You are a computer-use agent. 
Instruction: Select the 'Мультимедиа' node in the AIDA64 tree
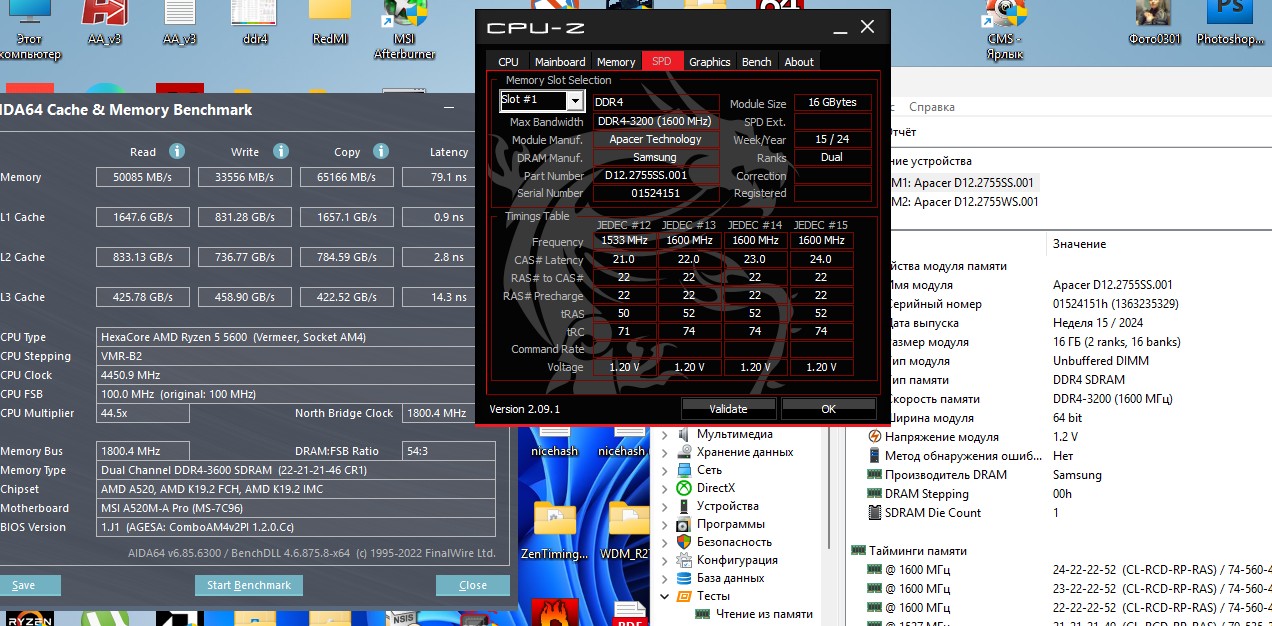734,434
